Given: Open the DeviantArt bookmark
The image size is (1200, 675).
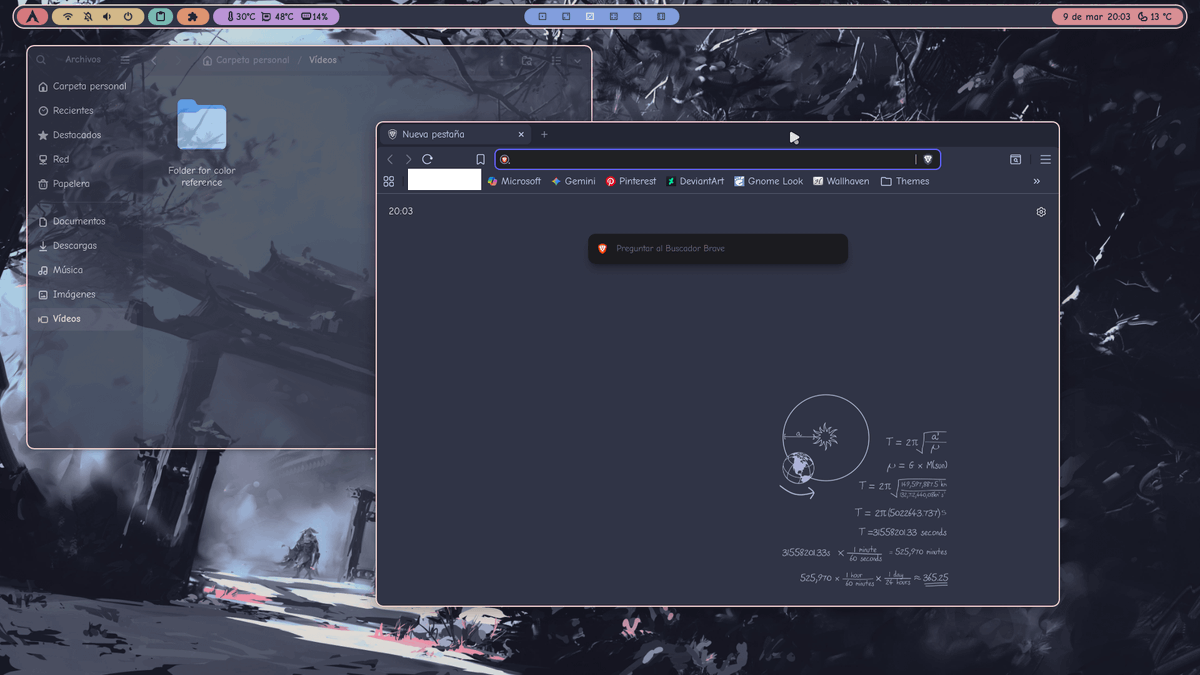Looking at the screenshot, I should coord(695,181).
